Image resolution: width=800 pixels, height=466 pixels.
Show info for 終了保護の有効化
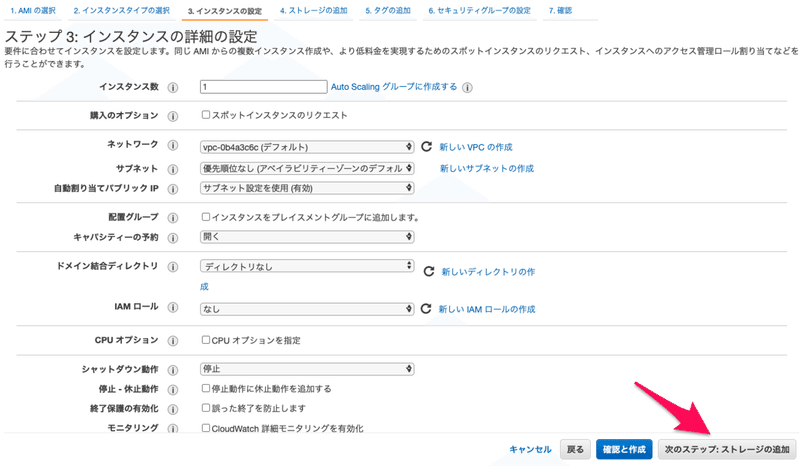(x=173, y=409)
